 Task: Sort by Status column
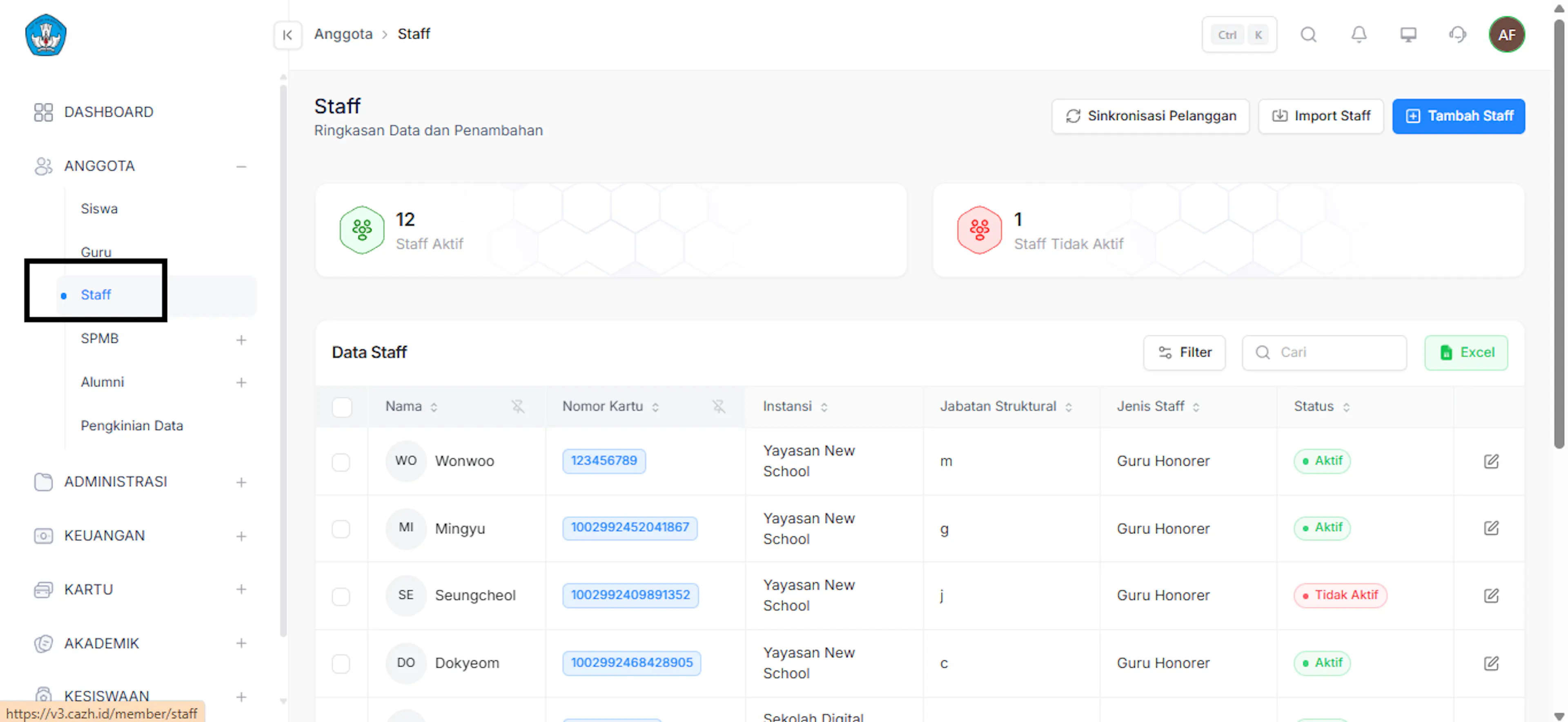1346,407
